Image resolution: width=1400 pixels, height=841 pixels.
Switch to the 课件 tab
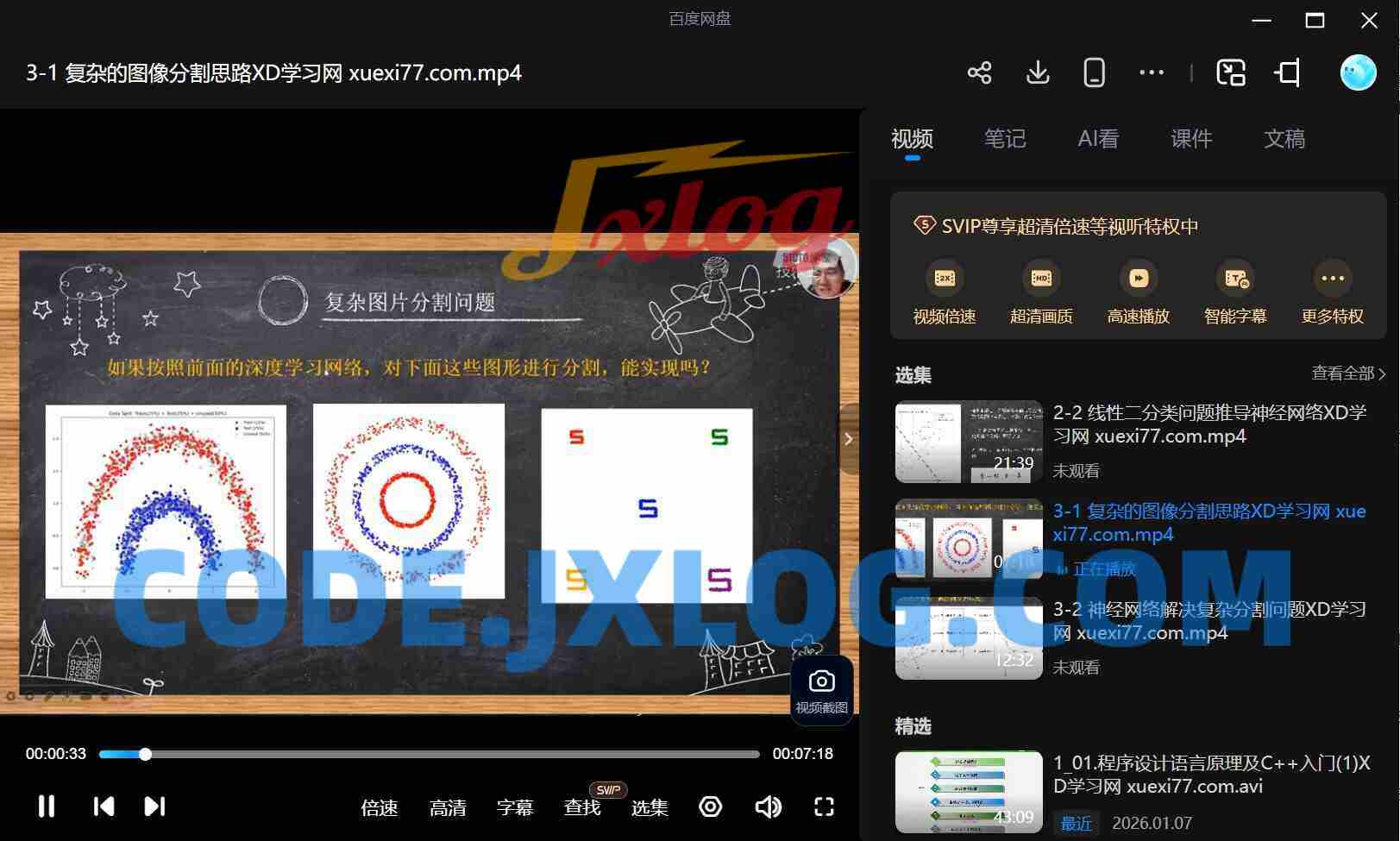(1191, 138)
